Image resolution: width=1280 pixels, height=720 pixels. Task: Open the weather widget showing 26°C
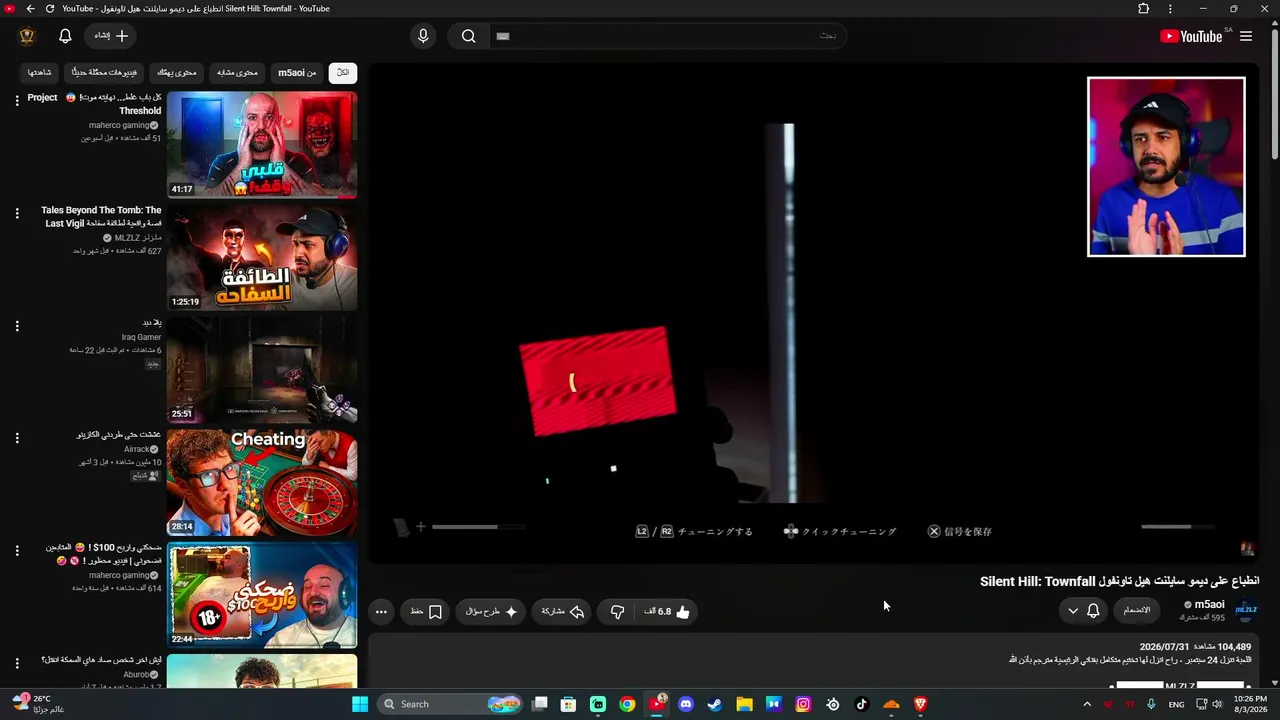(36, 704)
